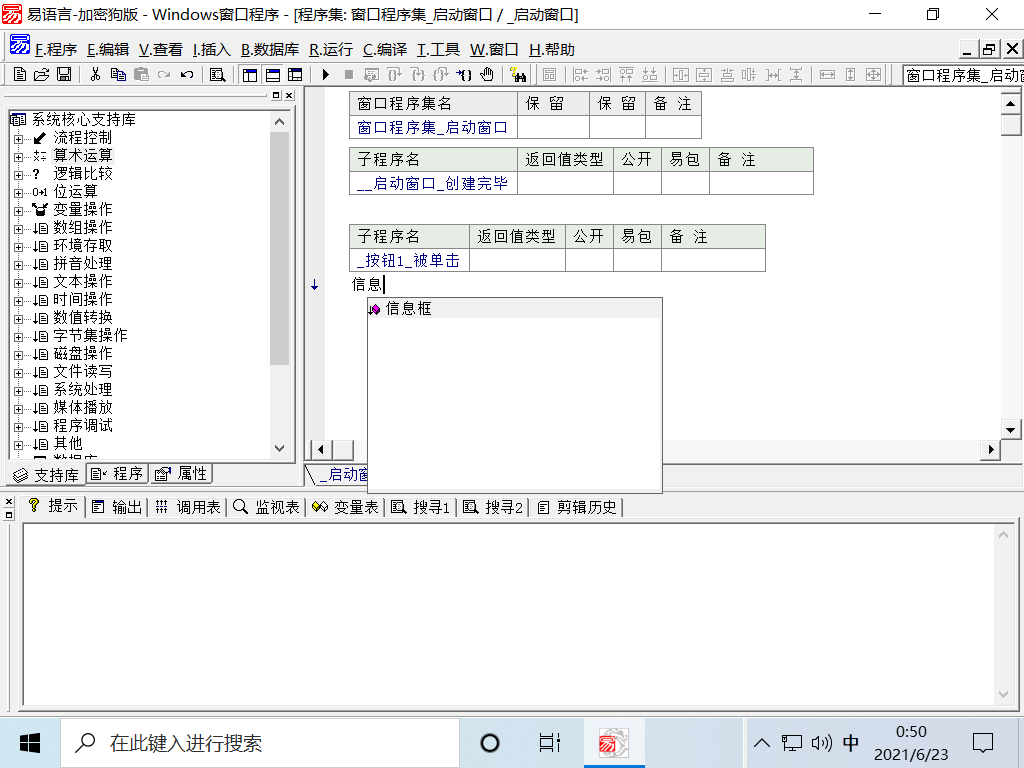Expand the 流程控制 tree node

[18, 138]
